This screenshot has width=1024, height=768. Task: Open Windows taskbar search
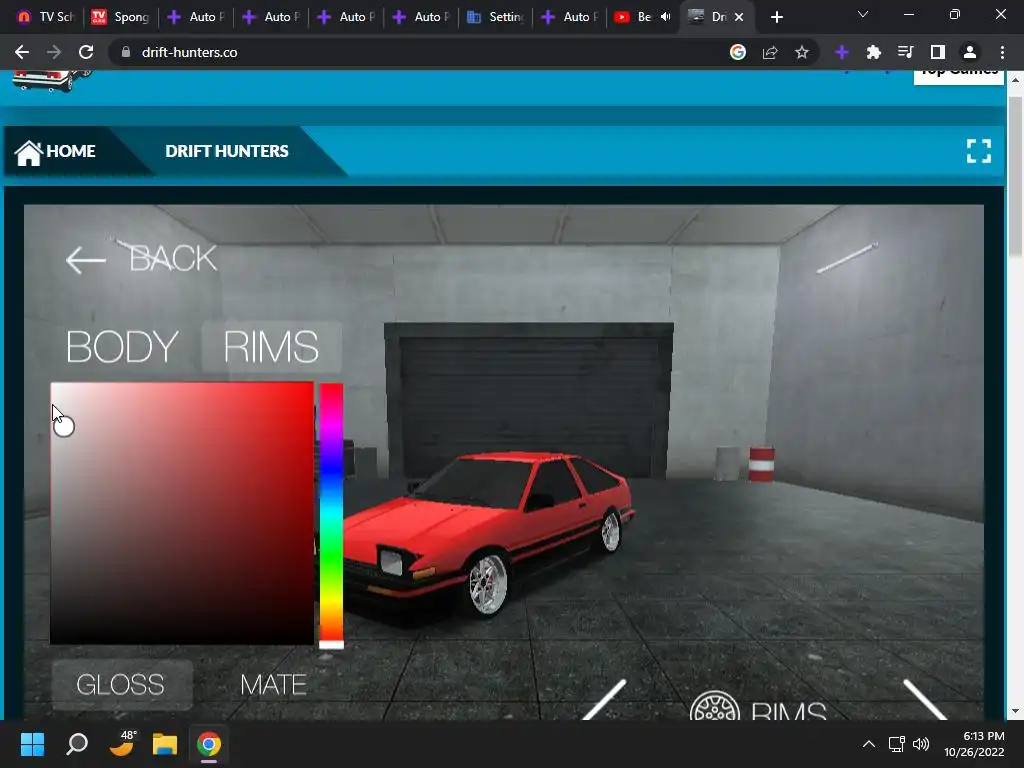click(77, 744)
